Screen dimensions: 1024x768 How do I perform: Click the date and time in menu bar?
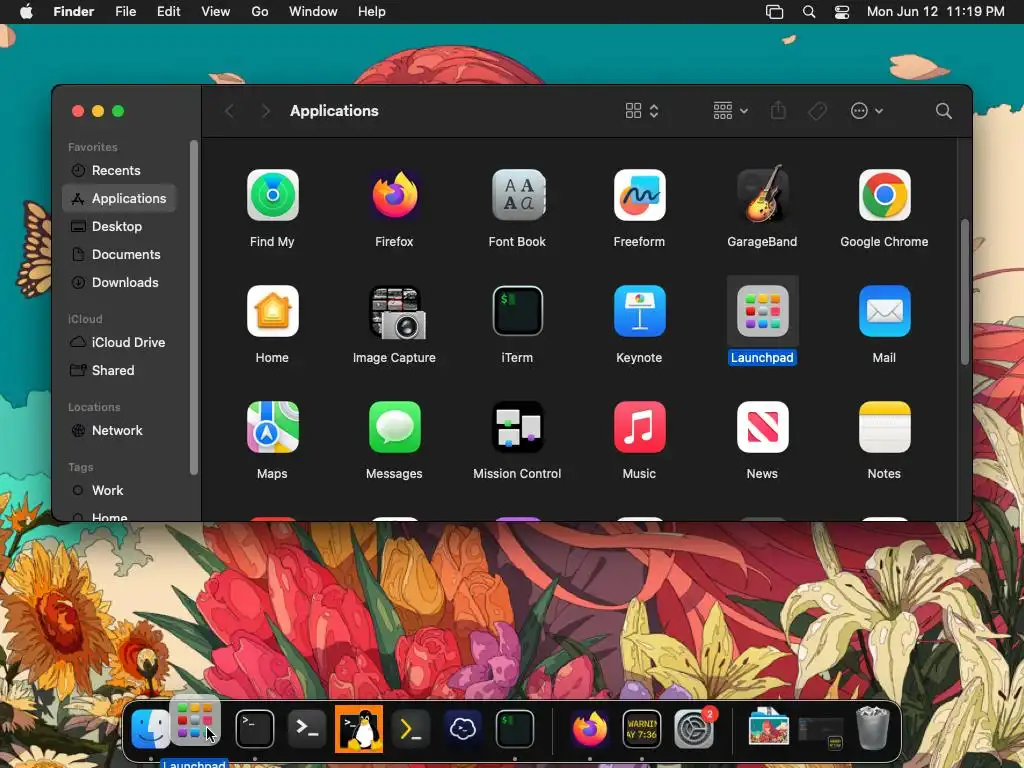tap(935, 12)
